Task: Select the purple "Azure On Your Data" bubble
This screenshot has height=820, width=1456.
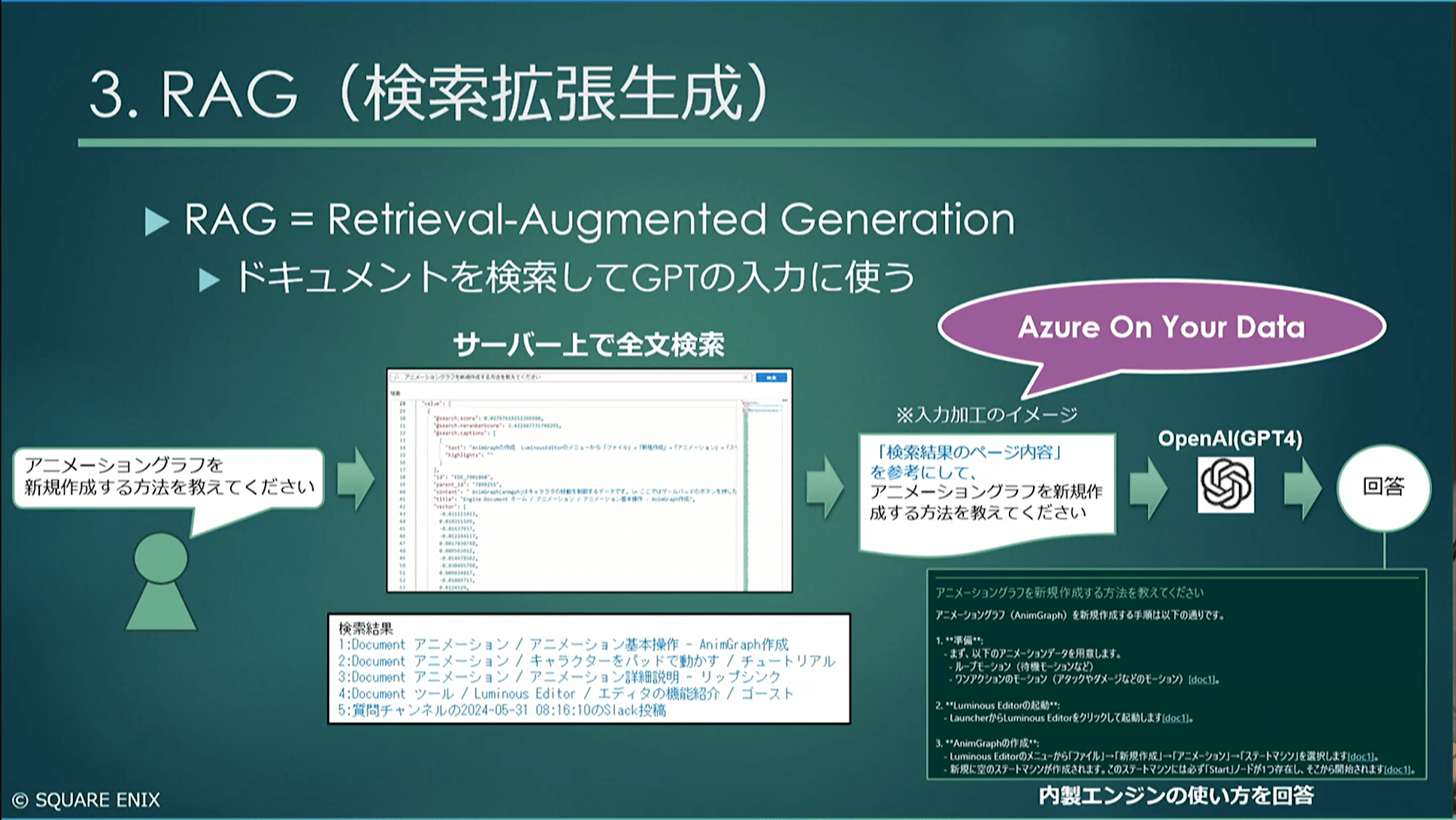Action: pos(1162,327)
